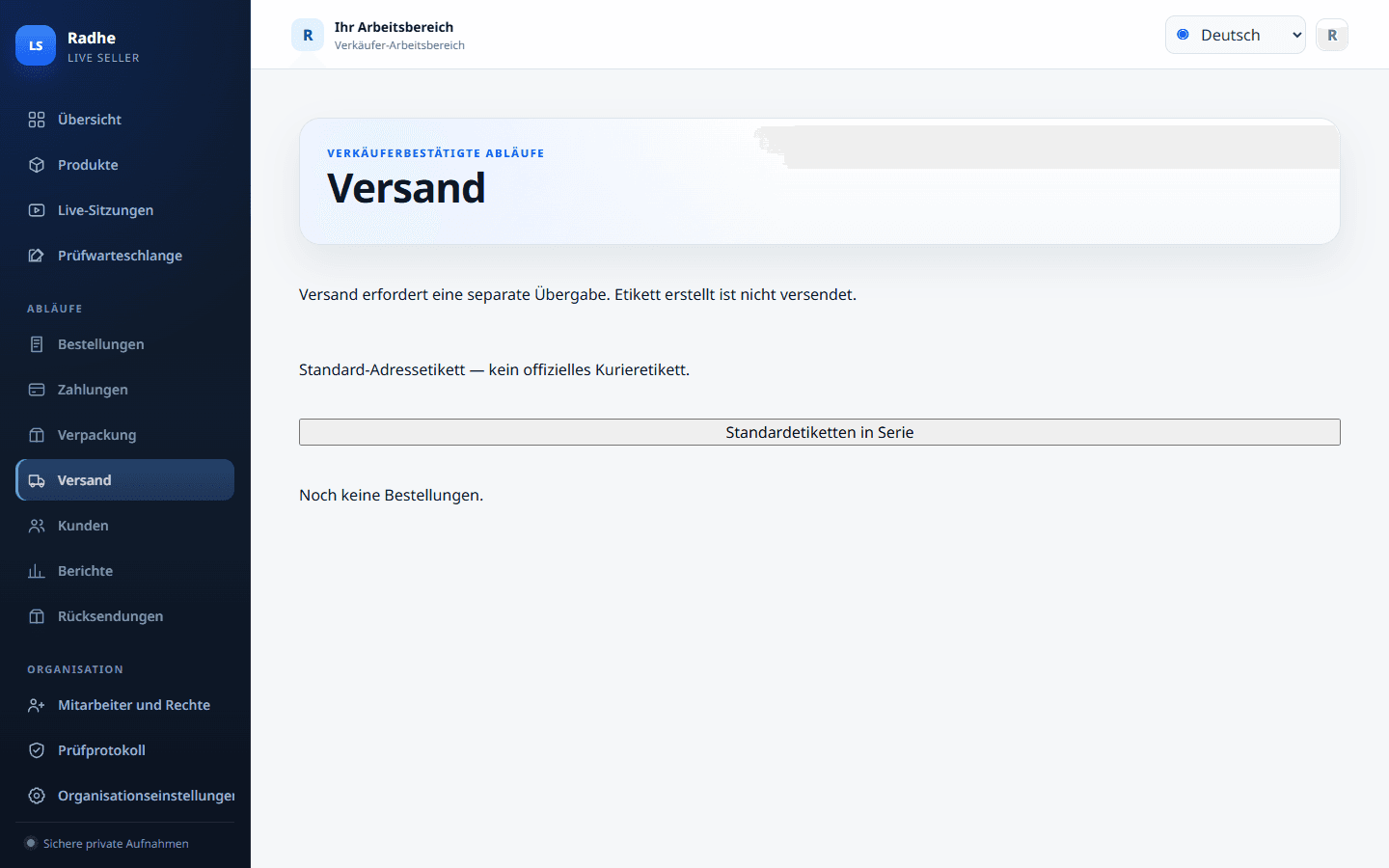Click the Verpackung package icon
Screen dimensions: 1389x868
[x=37, y=435]
